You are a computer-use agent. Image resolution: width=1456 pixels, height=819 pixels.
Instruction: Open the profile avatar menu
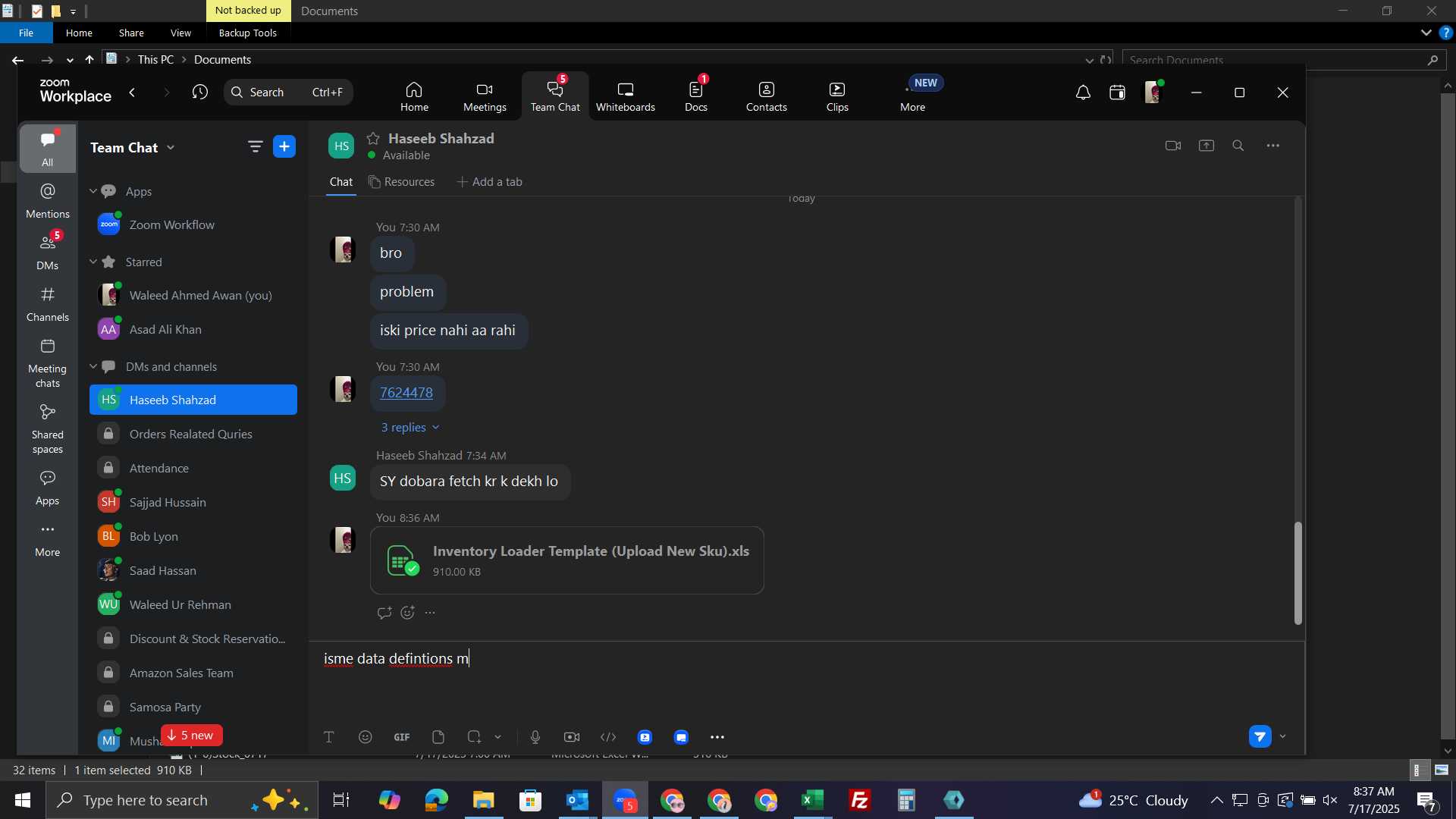click(x=1153, y=93)
